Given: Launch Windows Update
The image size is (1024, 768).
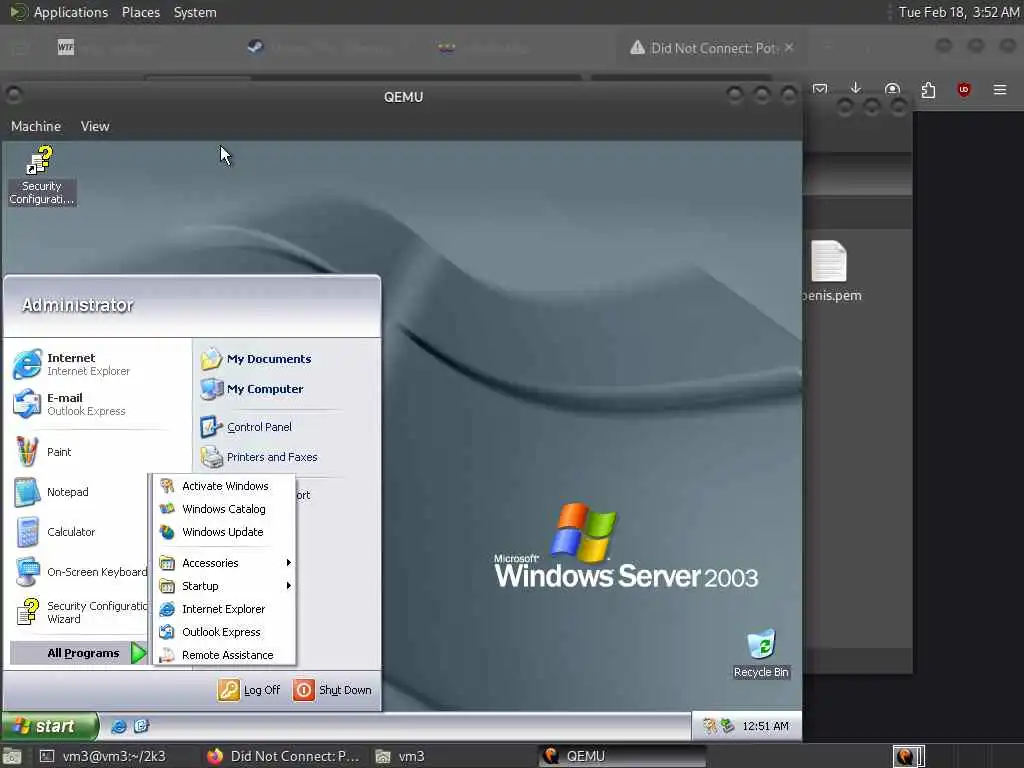Looking at the screenshot, I should point(224,532).
